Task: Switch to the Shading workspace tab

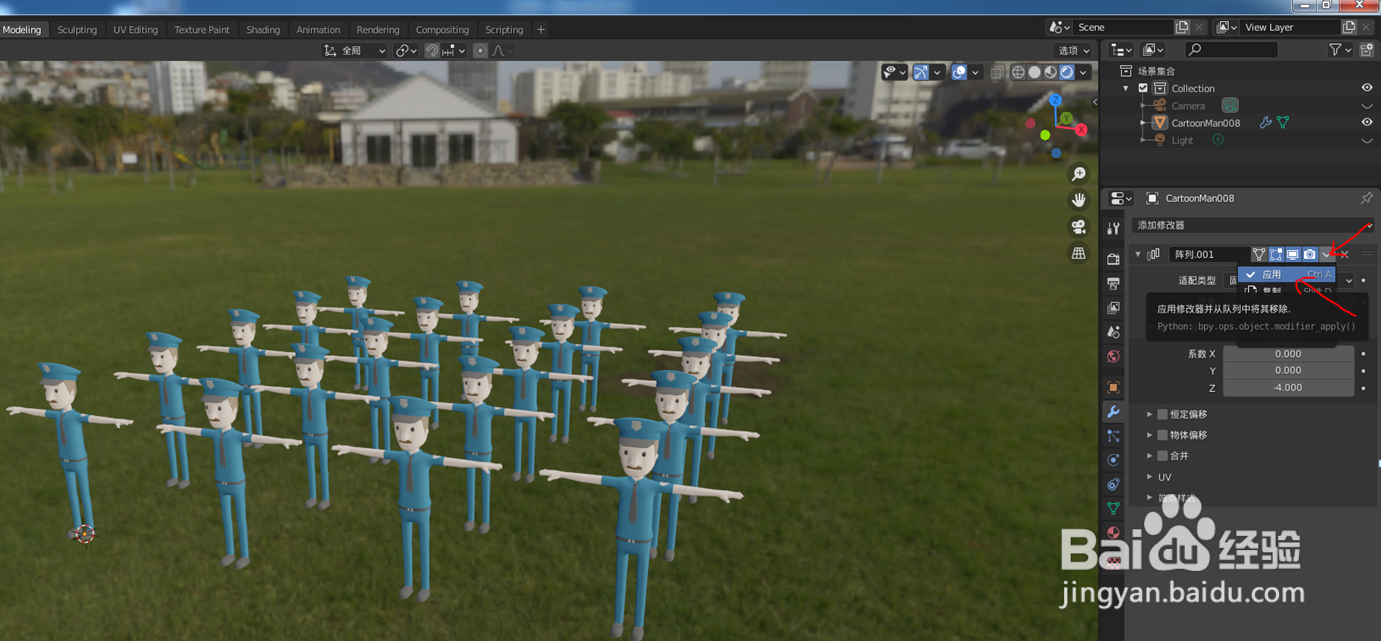Action: 263,29
